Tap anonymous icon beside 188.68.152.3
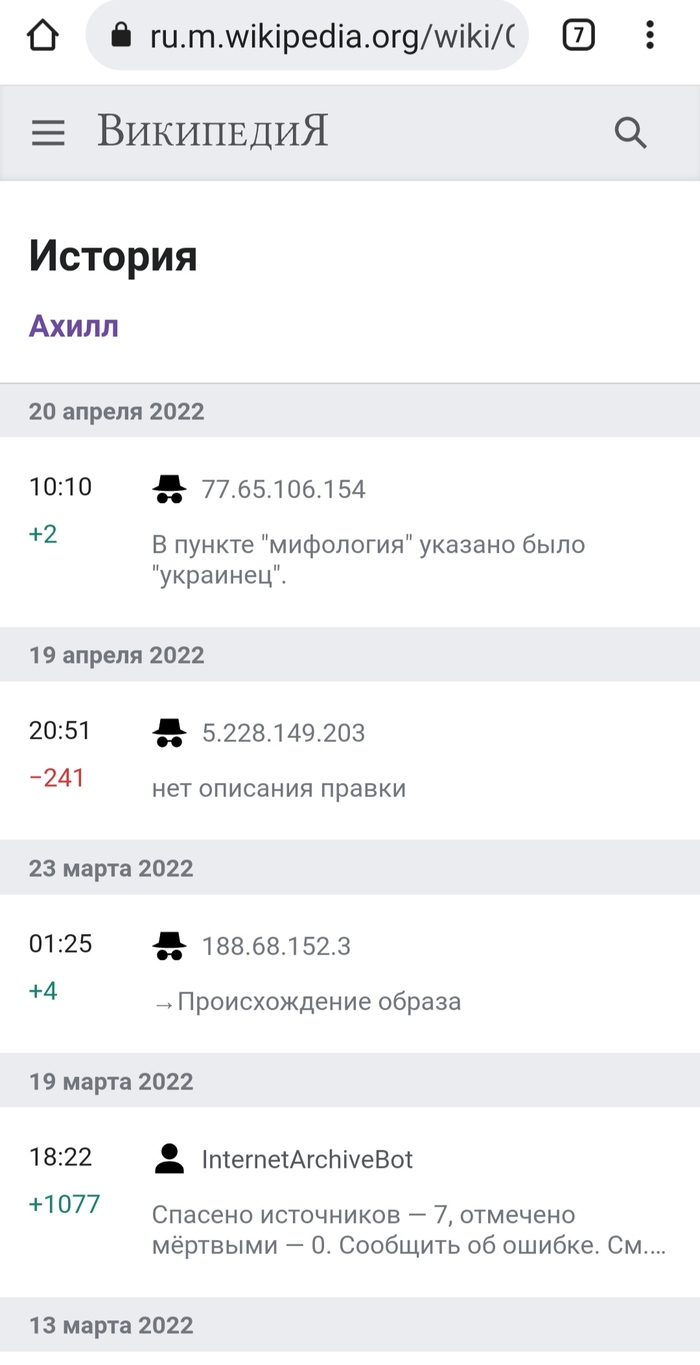 169,946
